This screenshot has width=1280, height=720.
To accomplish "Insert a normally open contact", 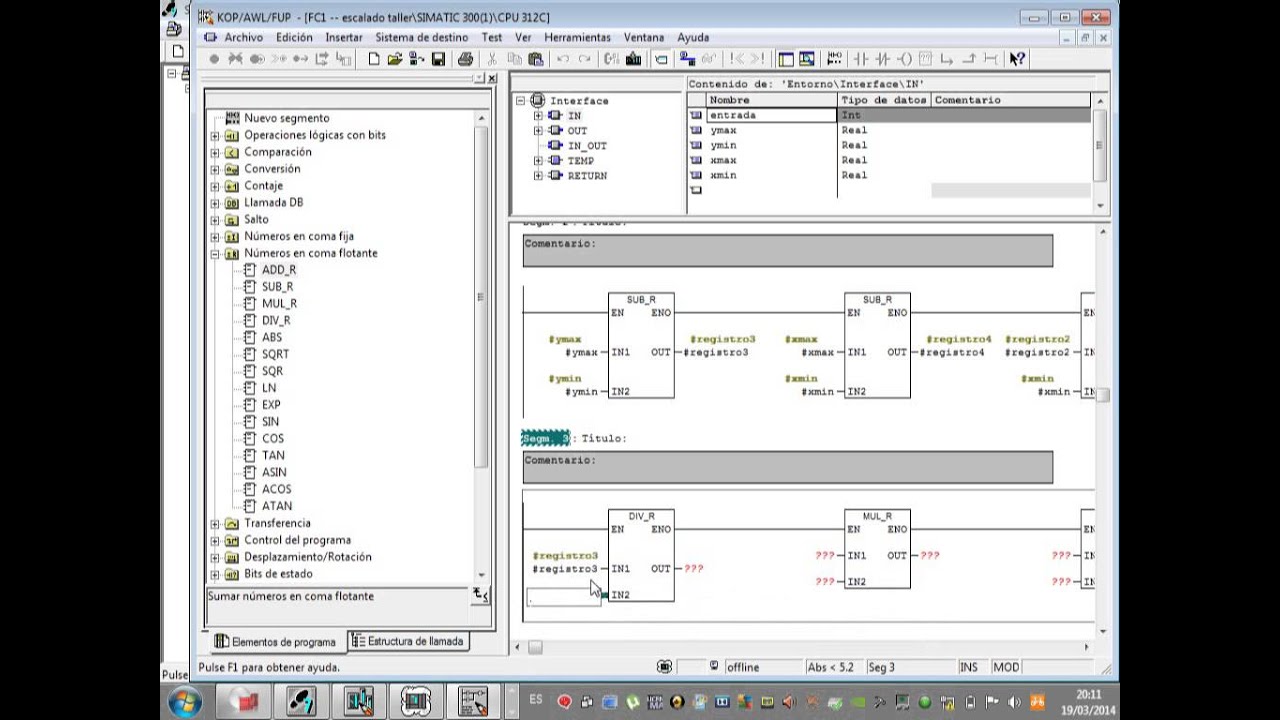I will [x=859, y=59].
